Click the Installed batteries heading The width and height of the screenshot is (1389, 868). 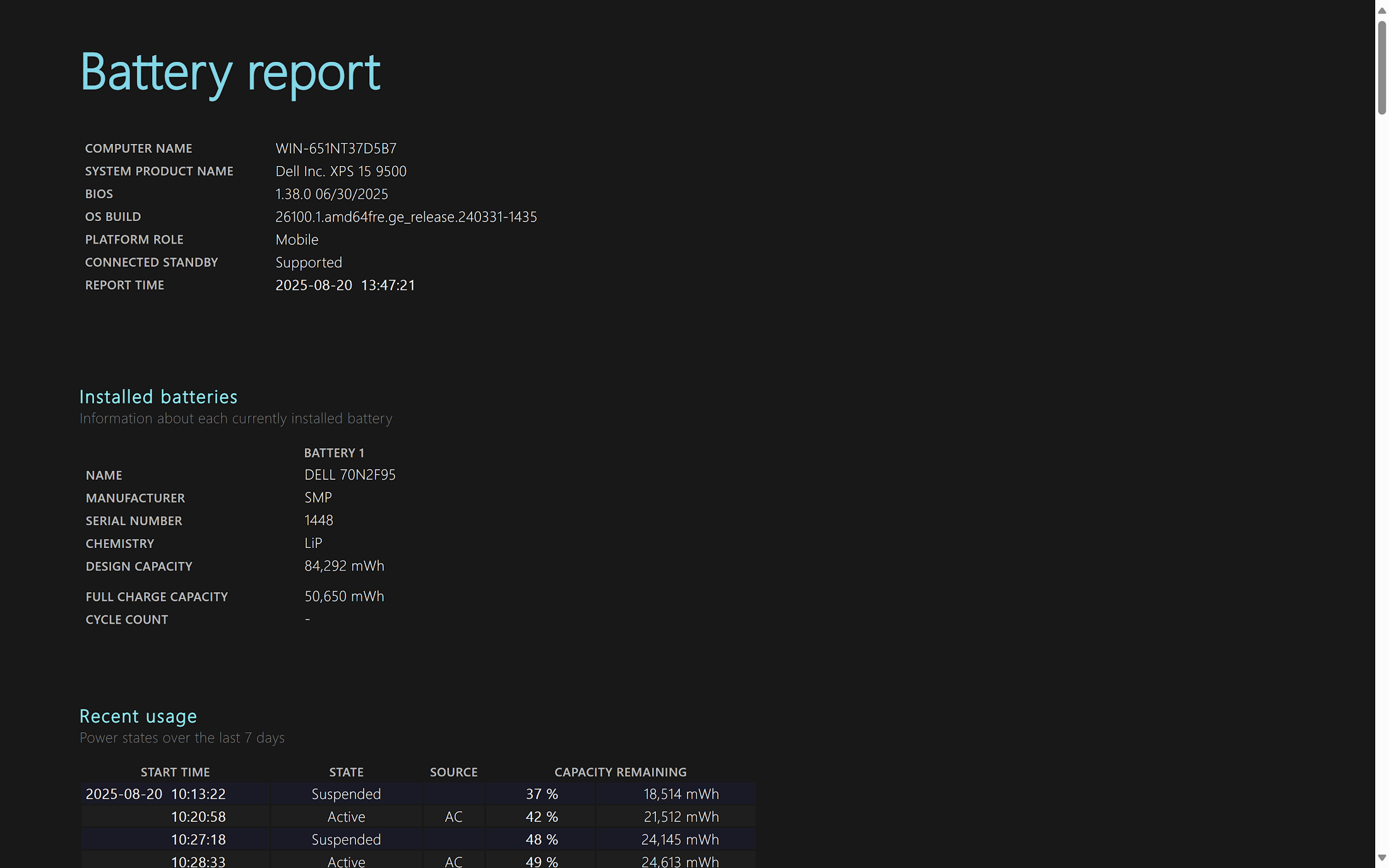(158, 396)
